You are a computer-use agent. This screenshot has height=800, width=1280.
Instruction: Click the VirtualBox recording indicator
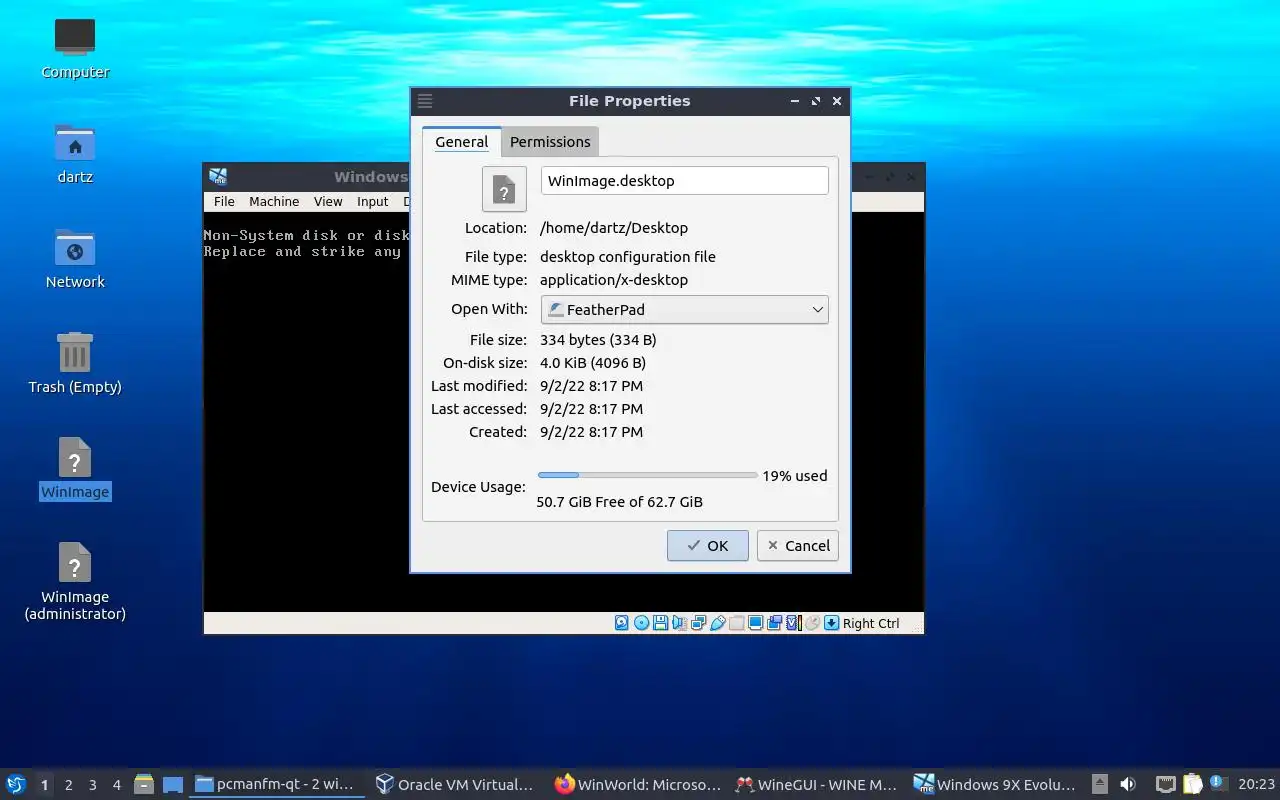coord(774,623)
